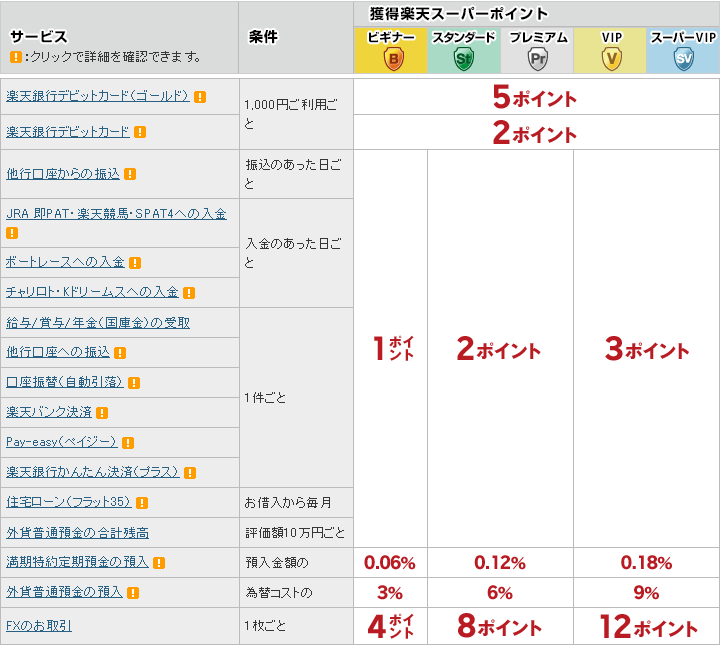This screenshot has width=720, height=645.
Task: Open JRA 即PAT・楽天競馬・SPAT4への入金 link
Action: (x=116, y=214)
